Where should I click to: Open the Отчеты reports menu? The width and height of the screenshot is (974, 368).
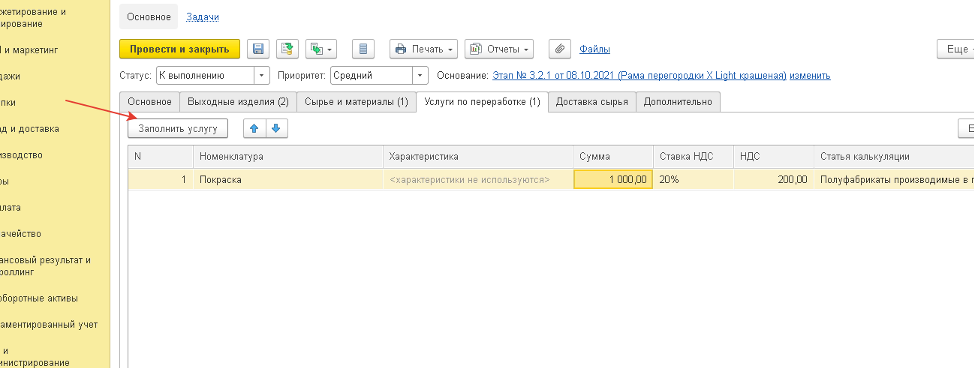(x=499, y=49)
